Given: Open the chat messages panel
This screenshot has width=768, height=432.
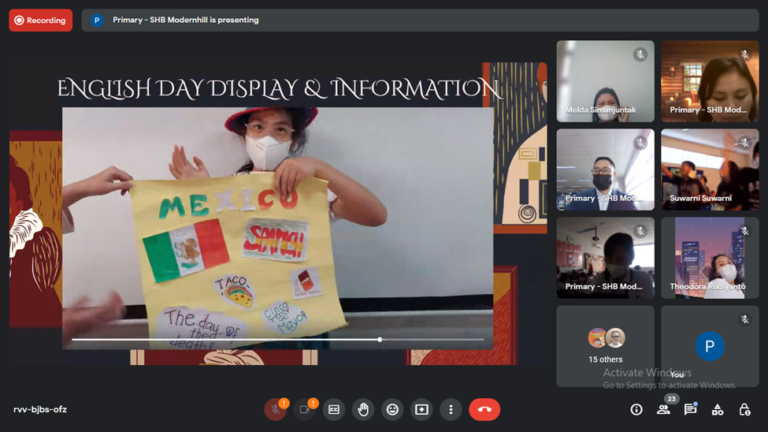Looking at the screenshot, I should point(690,410).
